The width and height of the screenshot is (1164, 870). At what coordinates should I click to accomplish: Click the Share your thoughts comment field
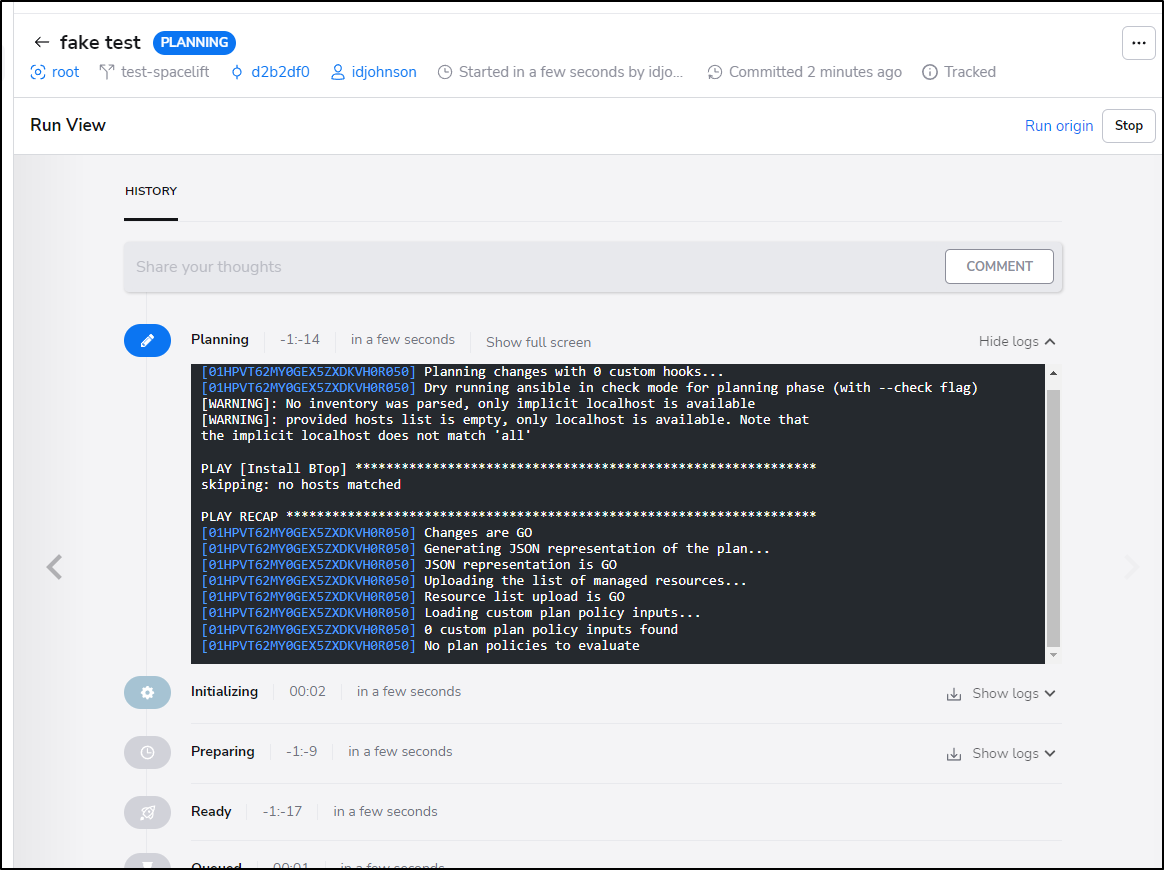coord(534,266)
